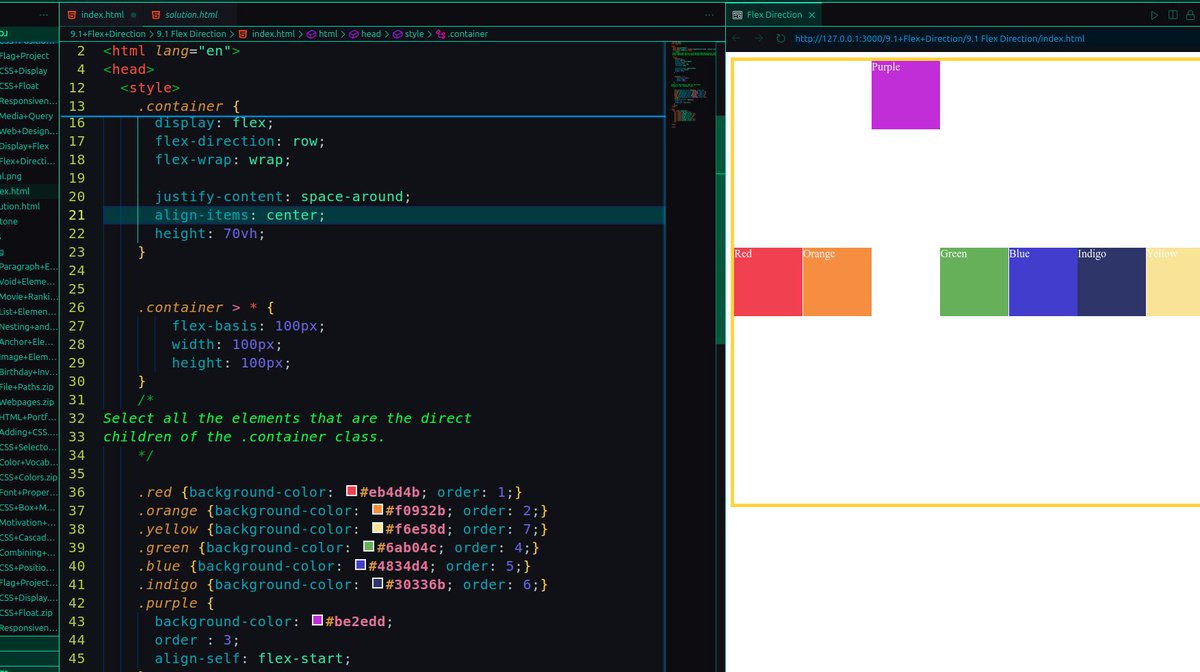This screenshot has height=672, width=1200.
Task: Click the Red box in preview
Action: [x=768, y=282]
